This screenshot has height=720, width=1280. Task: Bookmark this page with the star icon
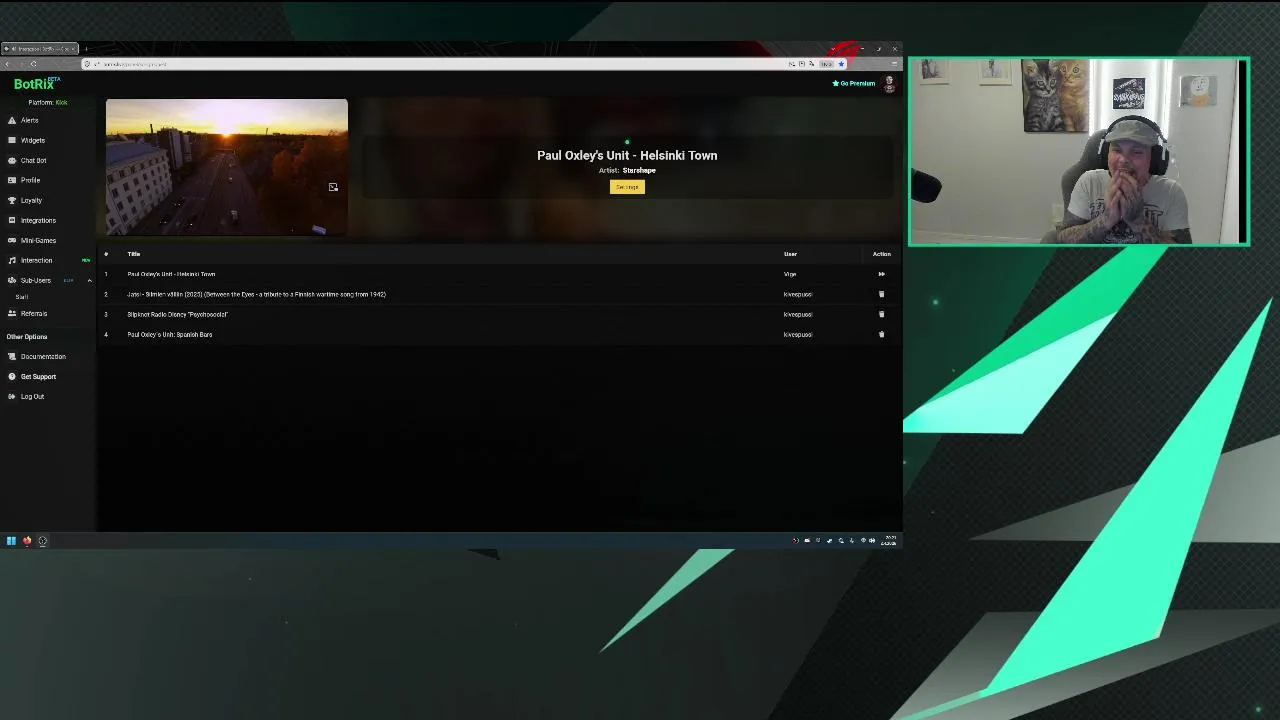pyautogui.click(x=841, y=64)
